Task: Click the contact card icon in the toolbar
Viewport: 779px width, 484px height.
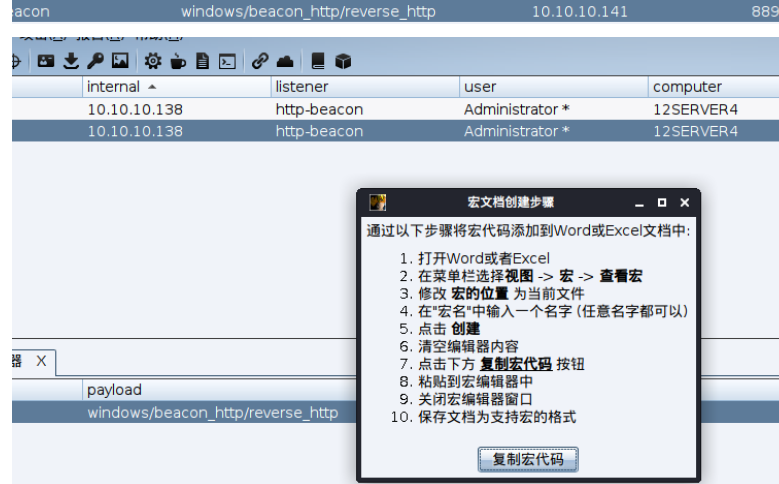Action: click(x=46, y=61)
